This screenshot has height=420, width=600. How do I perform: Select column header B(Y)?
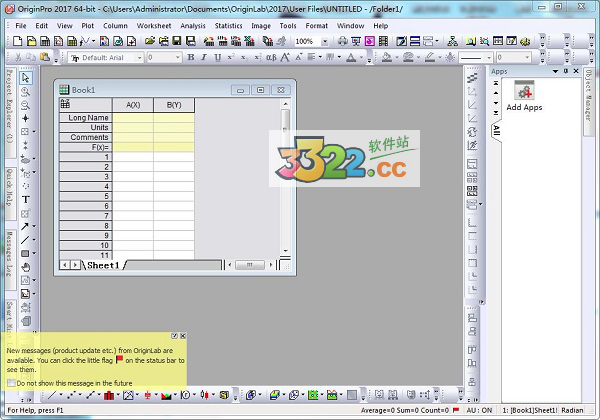pos(173,105)
